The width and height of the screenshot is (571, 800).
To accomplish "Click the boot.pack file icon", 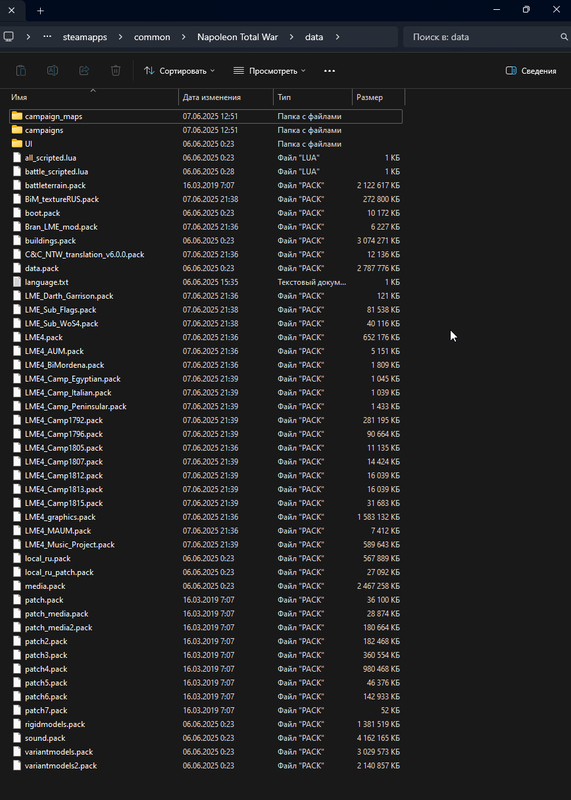I will (x=17, y=213).
